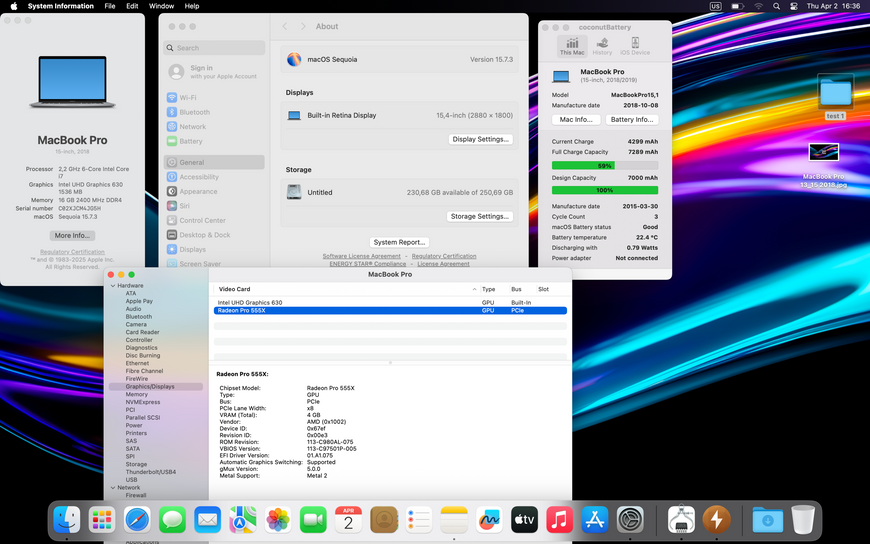870x544 pixels.
Task: Select Bluetooth in System Settings sidebar
Action: click(x=214, y=112)
